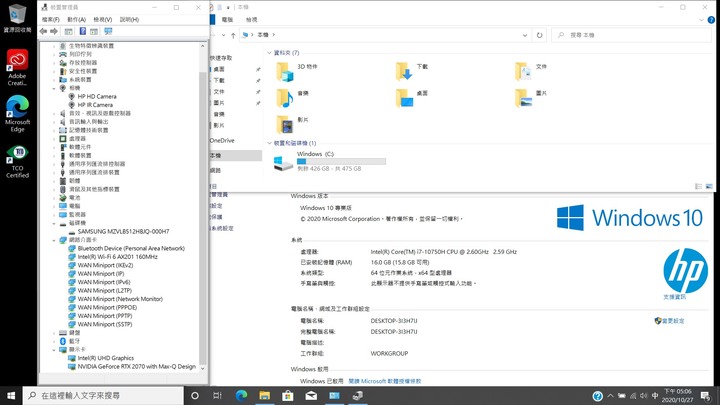Collapse the 顯示卡 display adapters category
Screen dimensions: 720x405
pos(54,349)
